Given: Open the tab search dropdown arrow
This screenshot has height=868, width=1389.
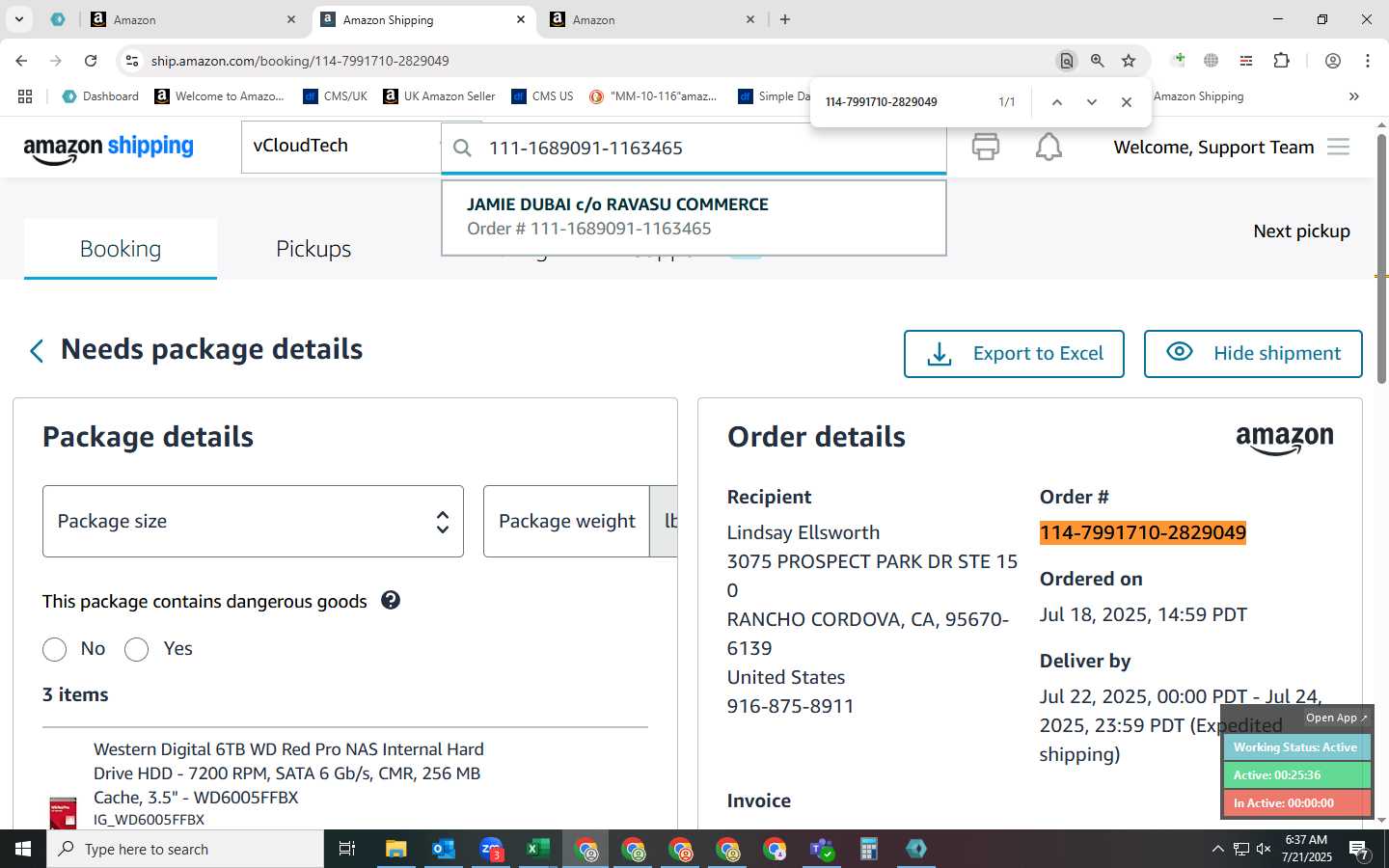Looking at the screenshot, I should (x=18, y=19).
